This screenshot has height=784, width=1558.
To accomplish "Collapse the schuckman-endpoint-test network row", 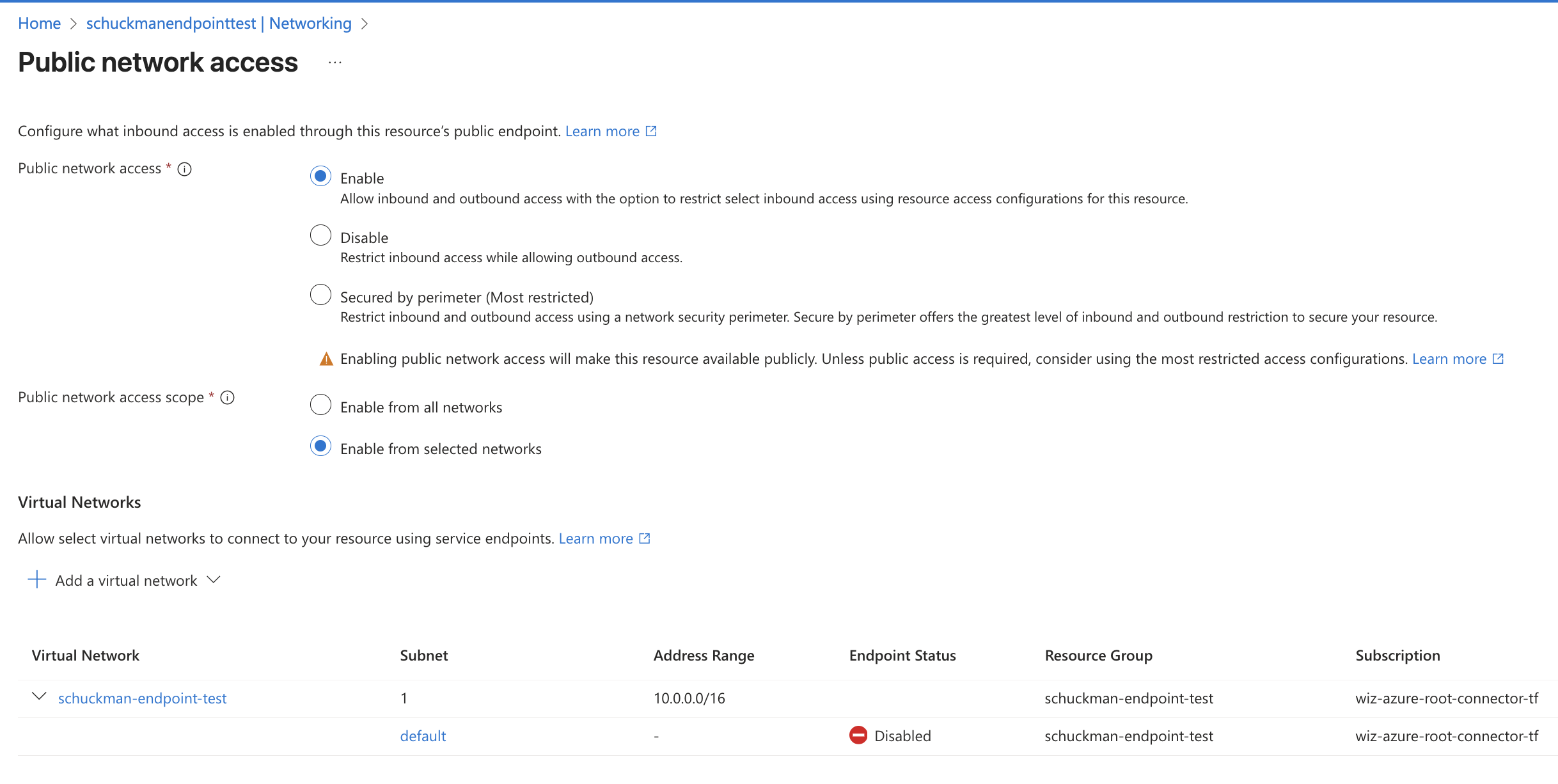I will tap(39, 697).
